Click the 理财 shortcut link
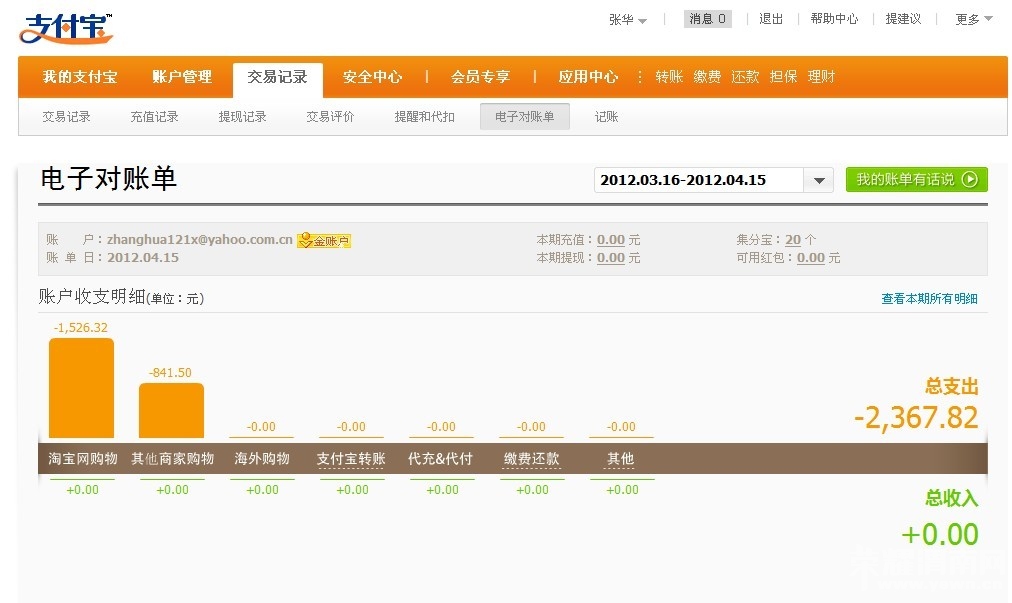The image size is (1012, 603). pos(821,77)
